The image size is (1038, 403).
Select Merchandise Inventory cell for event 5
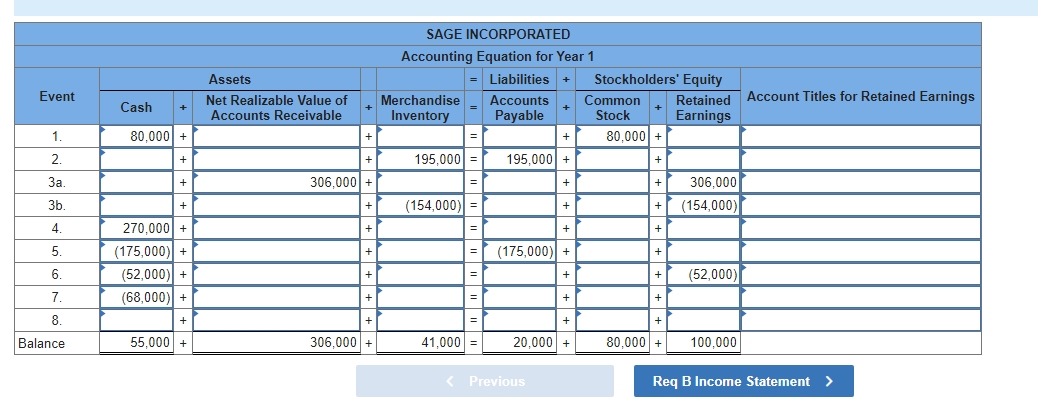(419, 251)
